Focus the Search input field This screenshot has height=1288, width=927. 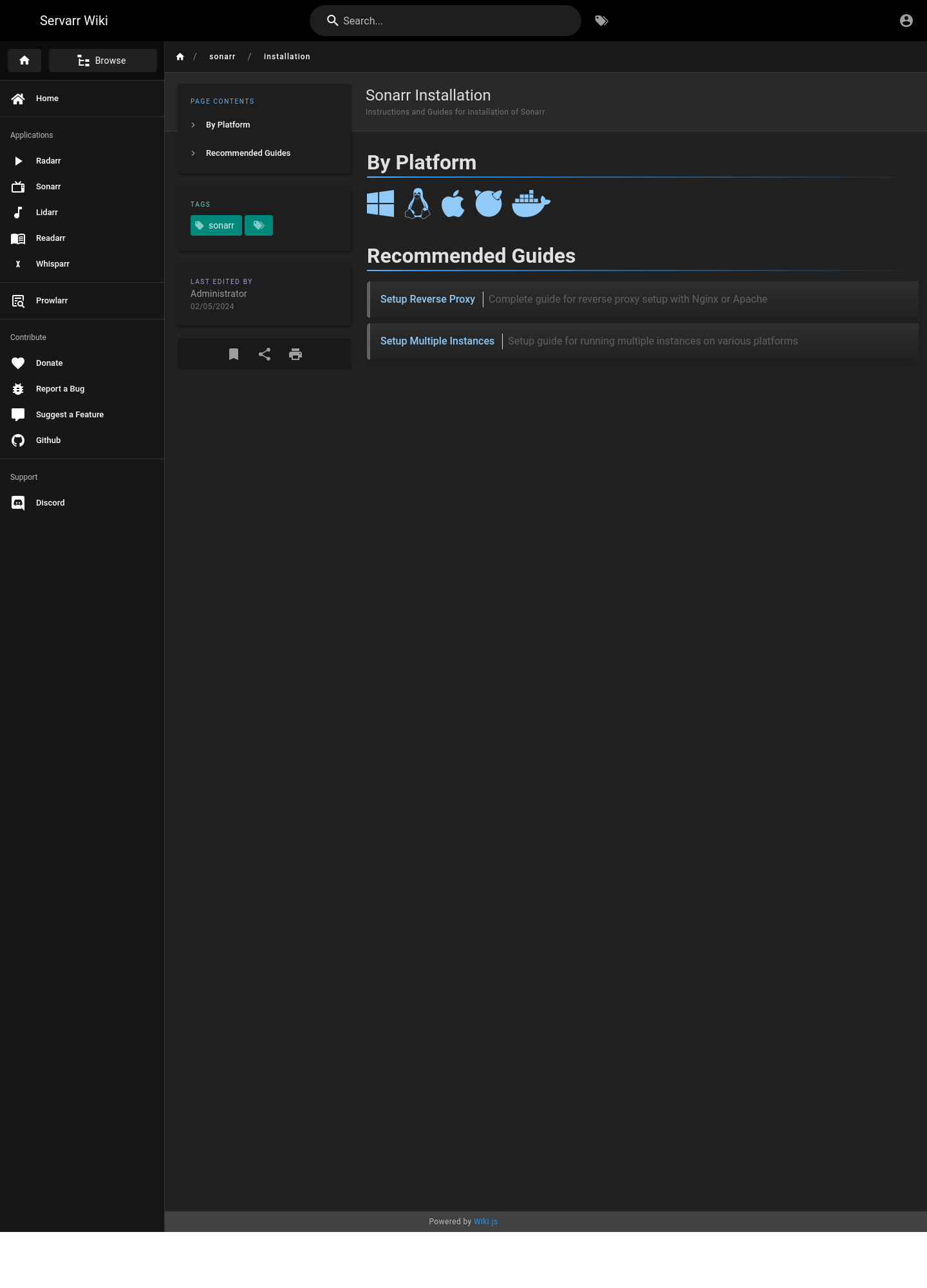pyautogui.click(x=445, y=21)
